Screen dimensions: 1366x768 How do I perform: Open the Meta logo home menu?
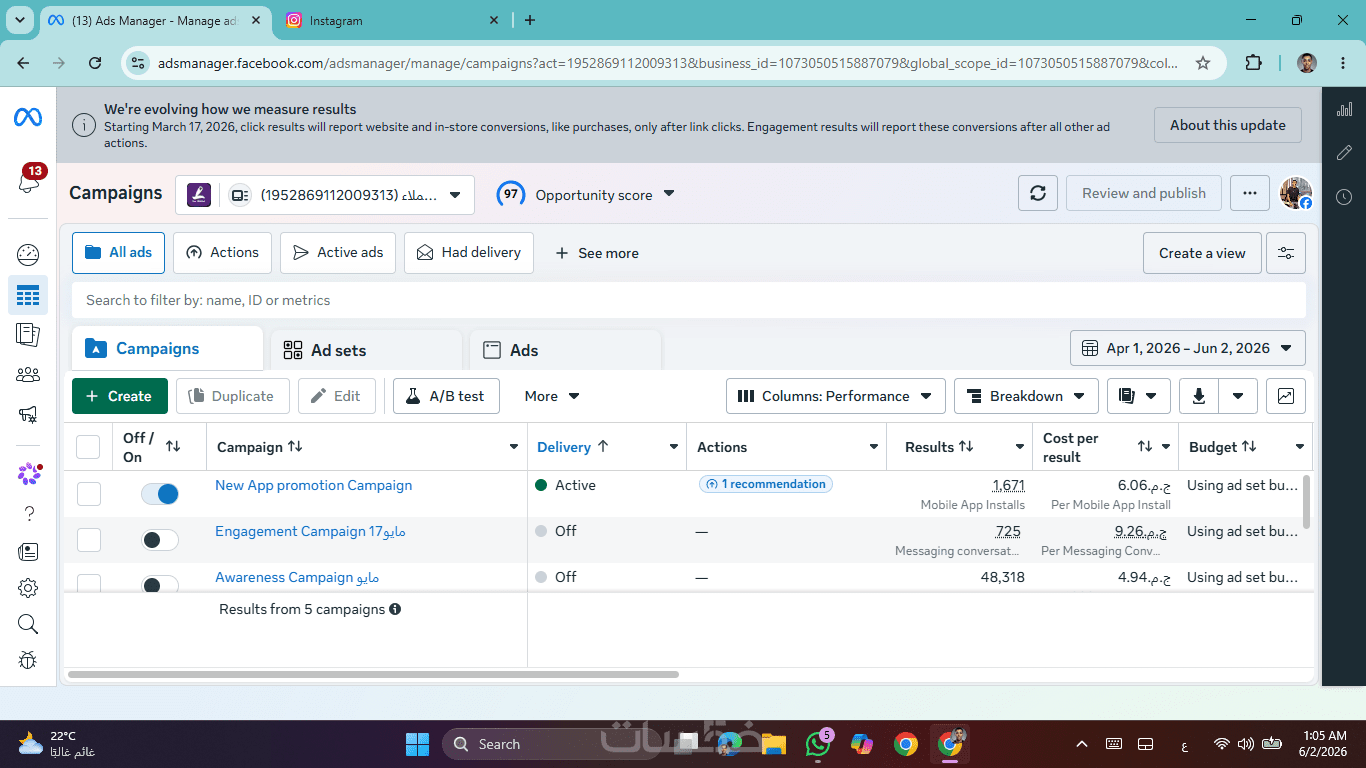click(x=28, y=117)
